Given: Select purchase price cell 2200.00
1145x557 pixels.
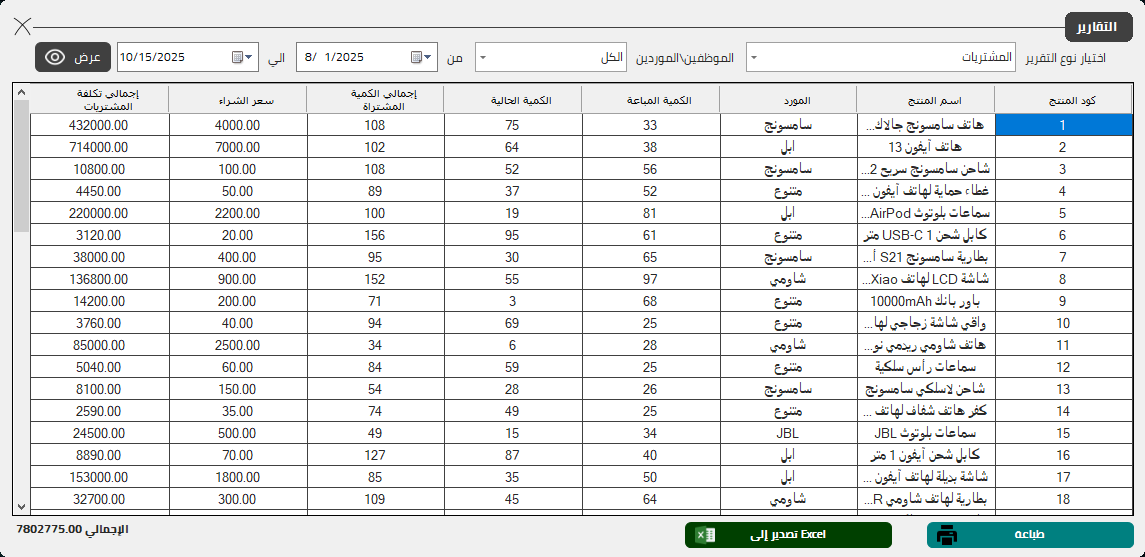Looking at the screenshot, I should pos(237,213).
